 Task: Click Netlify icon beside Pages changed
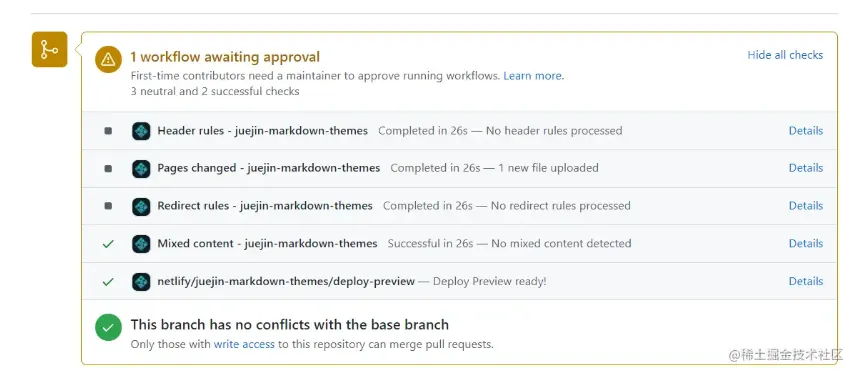point(141,168)
